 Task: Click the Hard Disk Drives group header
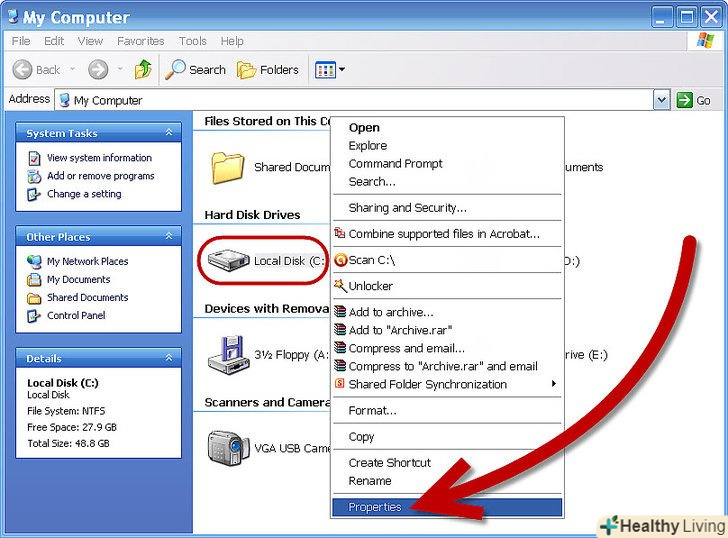tap(252, 215)
